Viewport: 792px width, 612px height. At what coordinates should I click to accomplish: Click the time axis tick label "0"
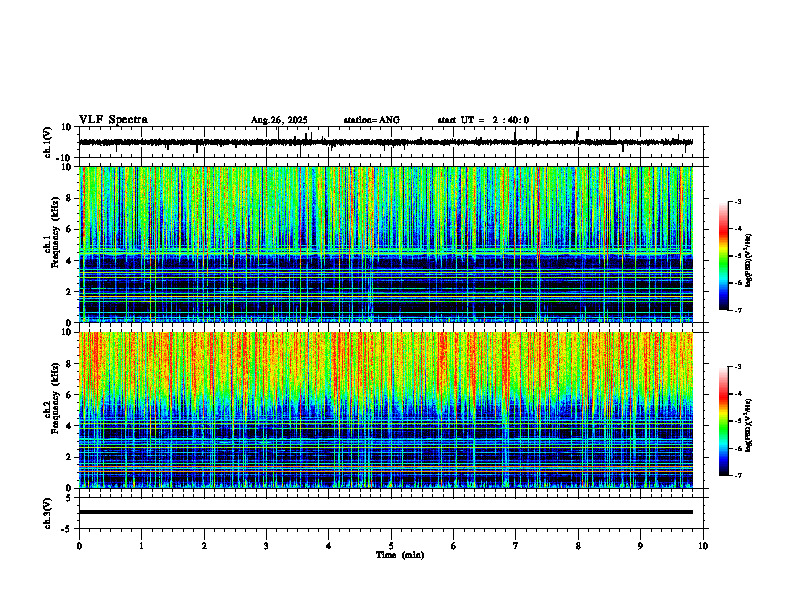coord(79,546)
